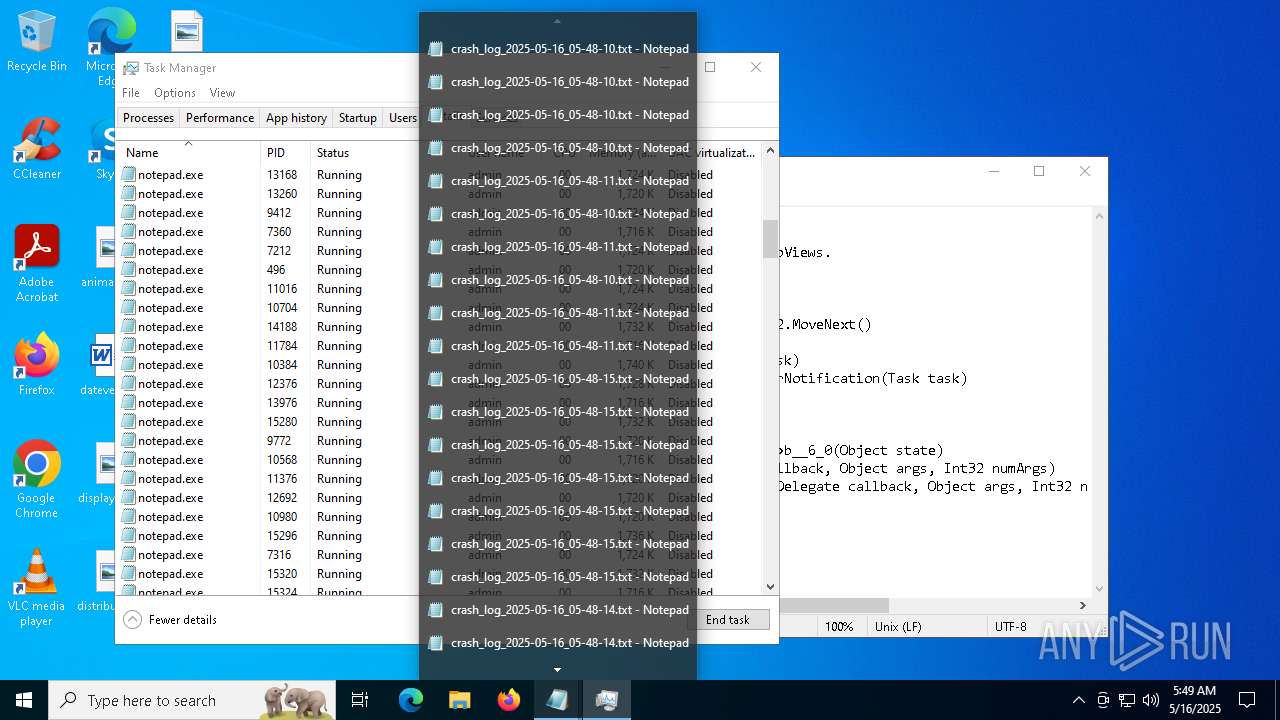Click the UAC virtualization column header
This screenshot has width=1280, height=720.
[727, 152]
